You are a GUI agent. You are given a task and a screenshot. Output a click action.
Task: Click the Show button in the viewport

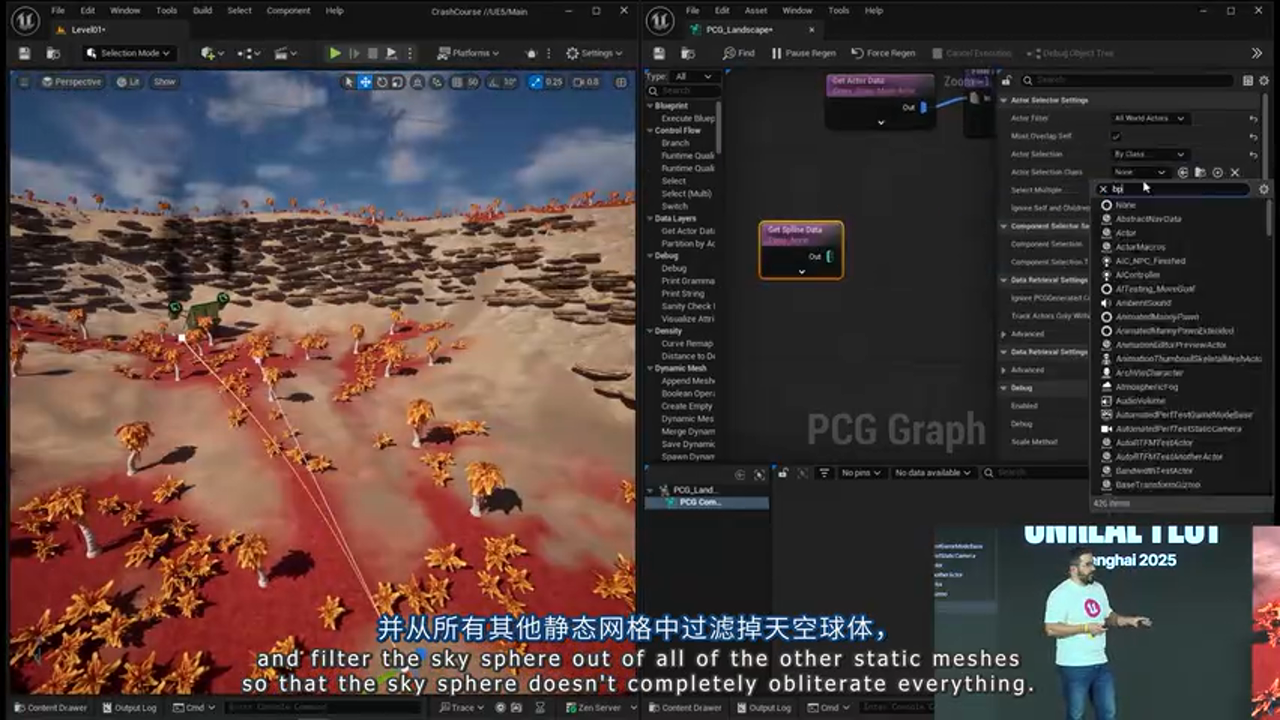(x=164, y=82)
